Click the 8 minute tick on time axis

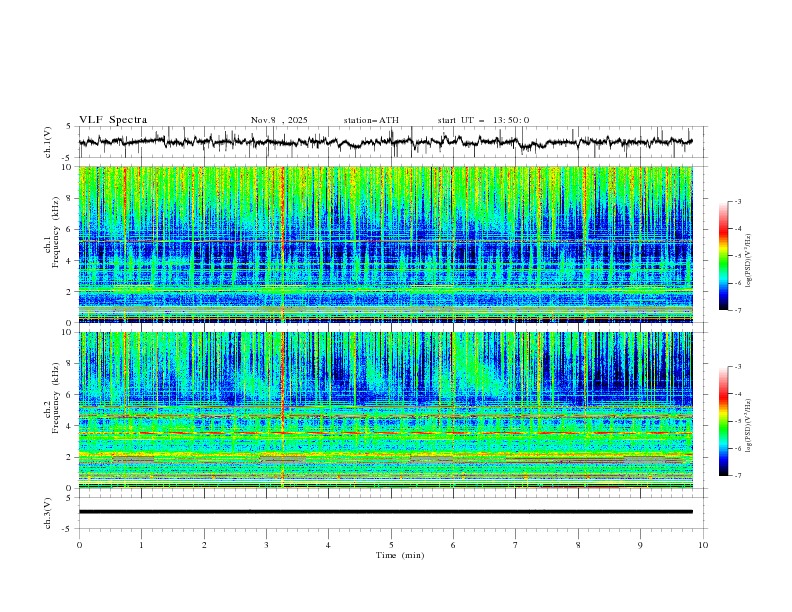click(578, 545)
